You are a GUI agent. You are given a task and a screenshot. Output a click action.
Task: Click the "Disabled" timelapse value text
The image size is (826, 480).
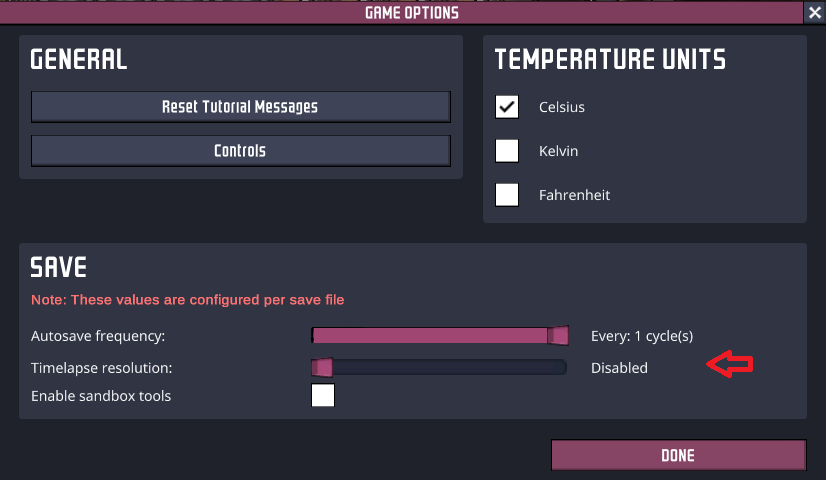(x=619, y=368)
